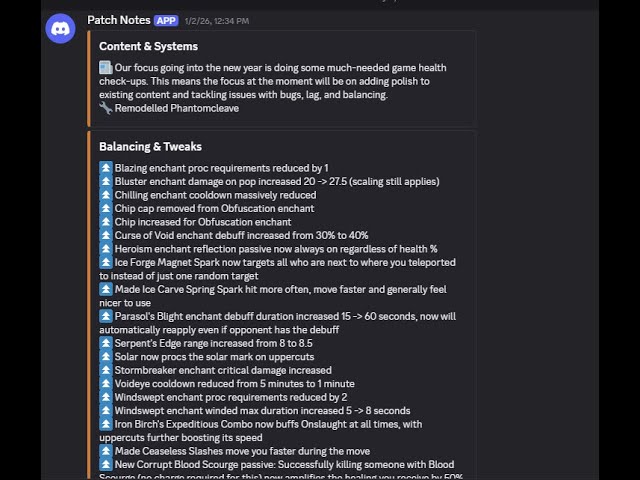Click the up-arrow emoji beside Parasol's Blight
Screen dimensions: 640x480
coord(106,316)
